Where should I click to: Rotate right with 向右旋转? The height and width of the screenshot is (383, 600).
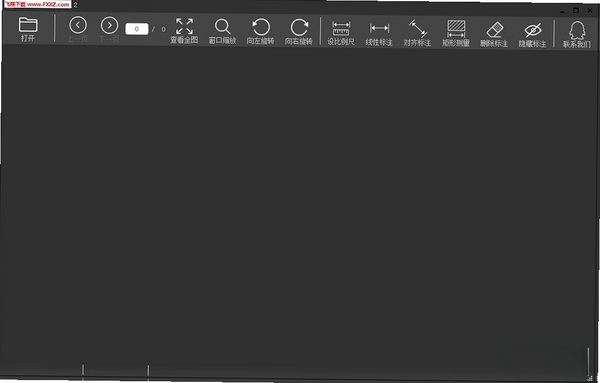299,32
